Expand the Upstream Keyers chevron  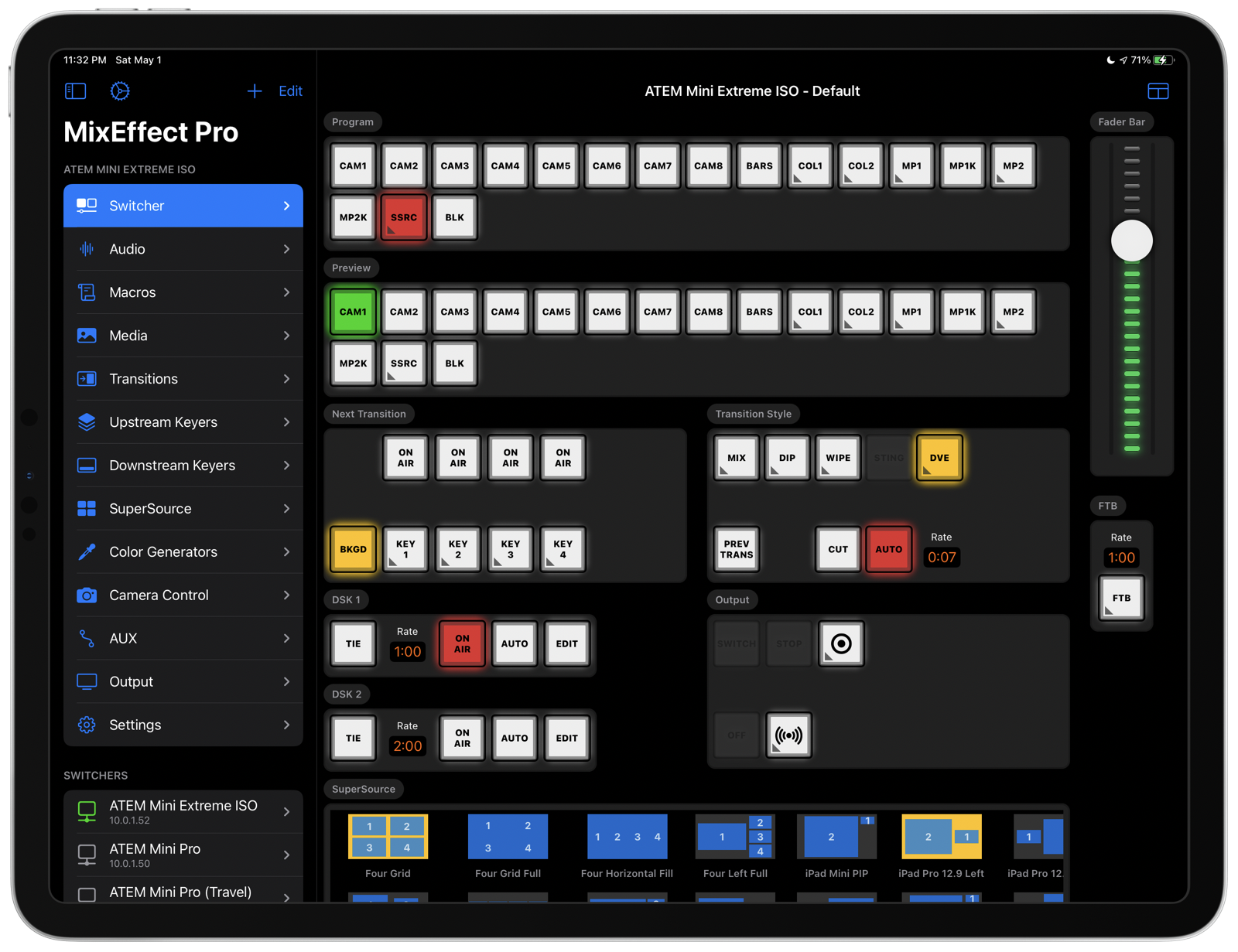click(286, 422)
